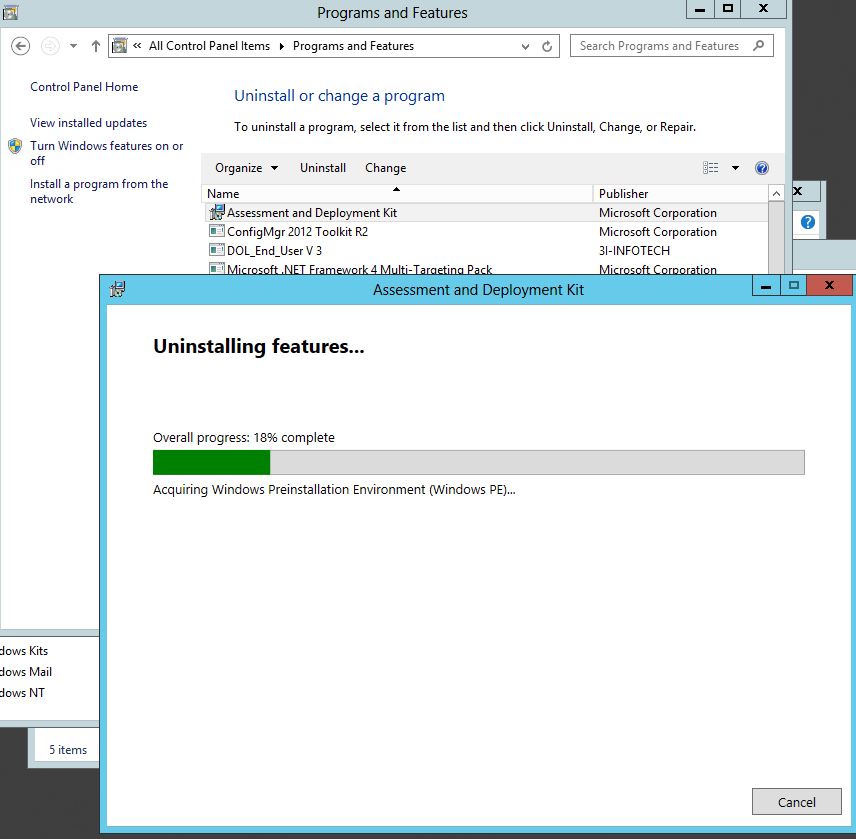Expand the breadcrumb overflow chevron

pyautogui.click(x=137, y=46)
